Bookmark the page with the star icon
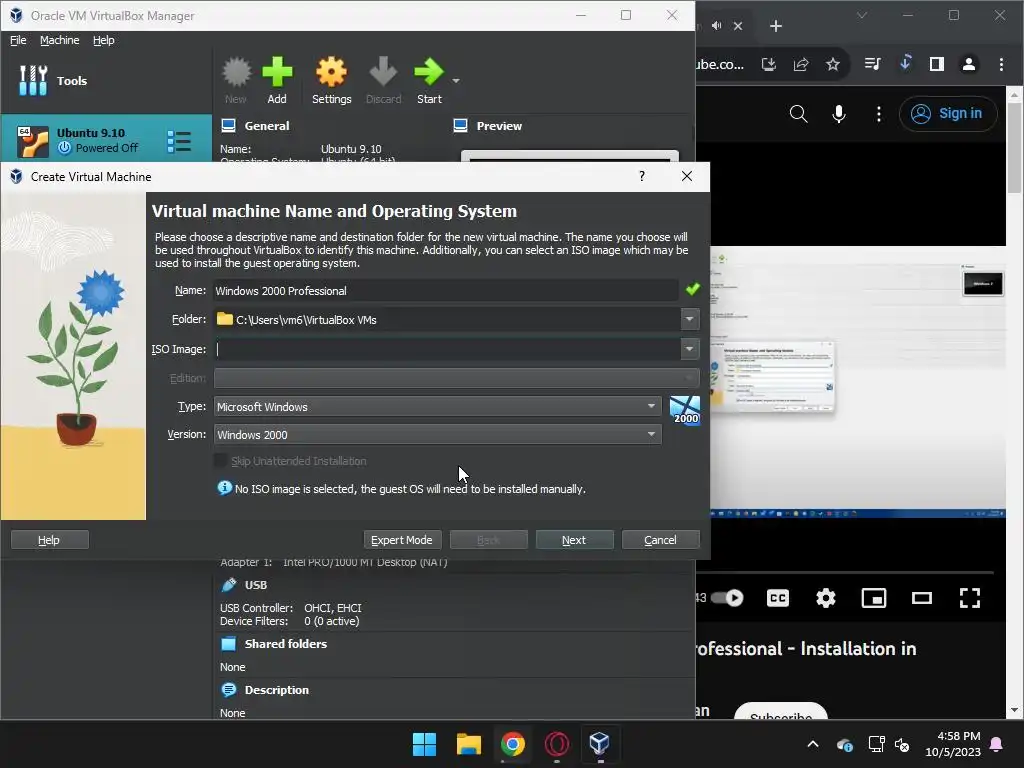 (833, 64)
